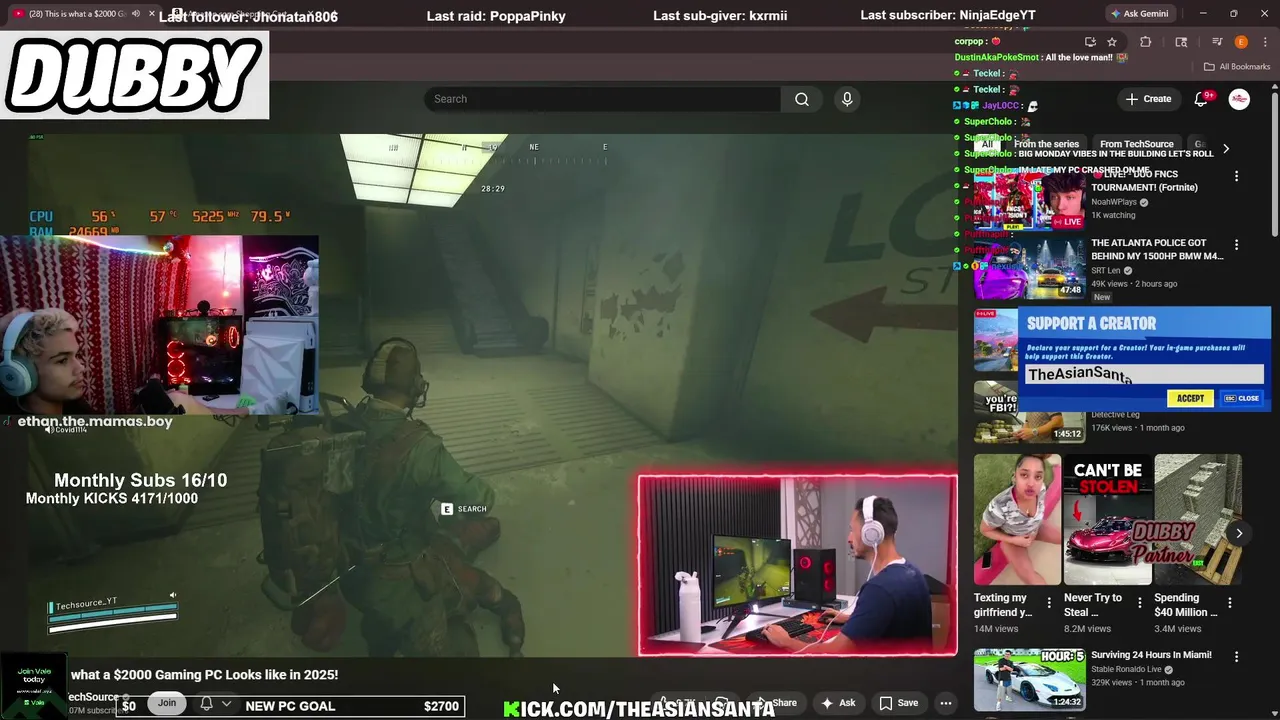Screen dimensions: 1280x720
Task: Open the Chrome three-dot menu
Action: pyautogui.click(x=1263, y=42)
